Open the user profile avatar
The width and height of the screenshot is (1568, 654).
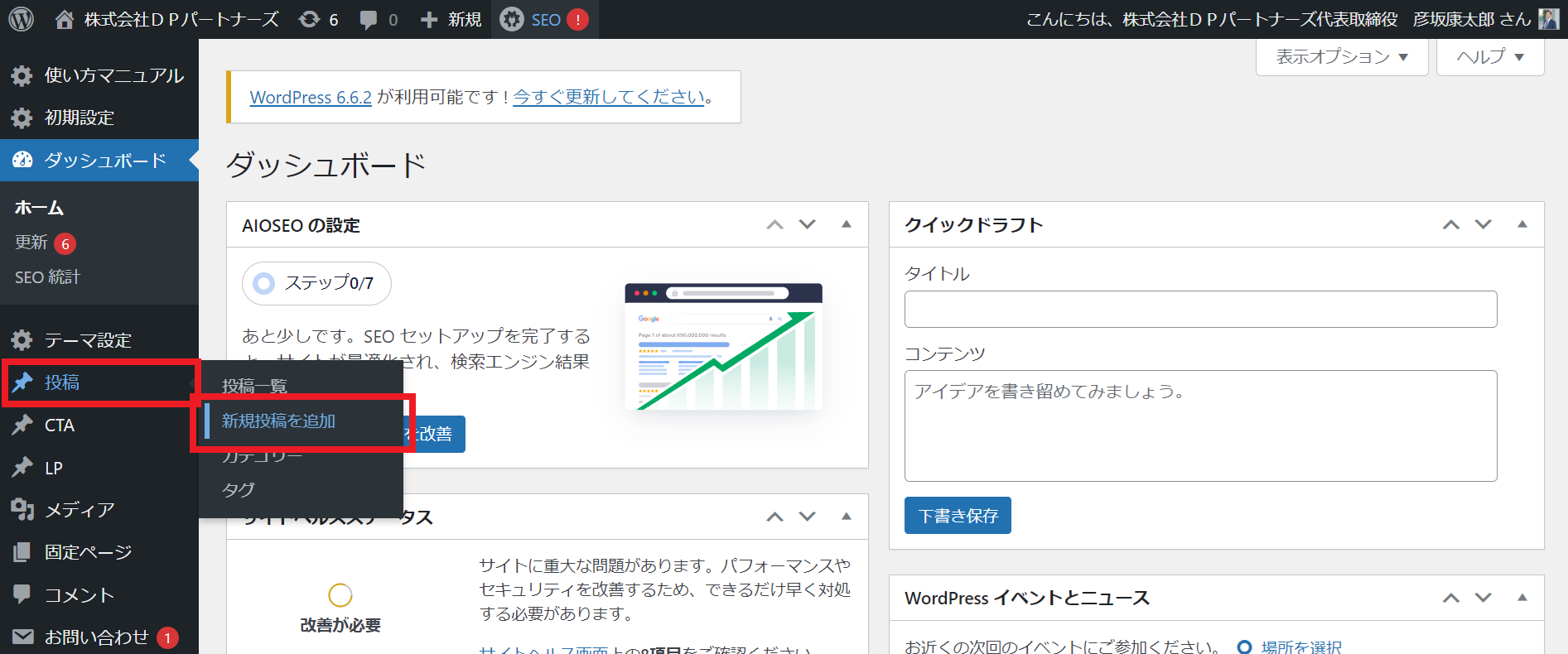[x=1549, y=19]
